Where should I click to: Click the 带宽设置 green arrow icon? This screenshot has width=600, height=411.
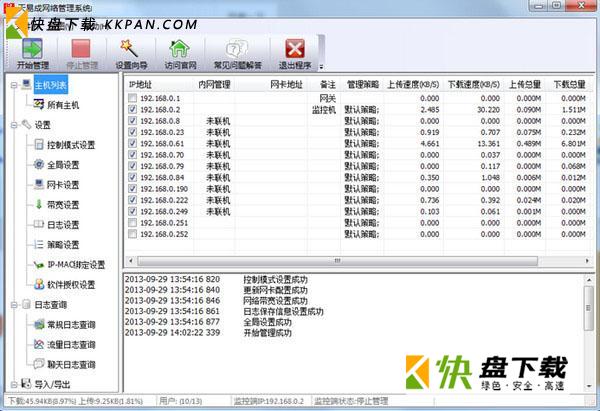(39, 204)
